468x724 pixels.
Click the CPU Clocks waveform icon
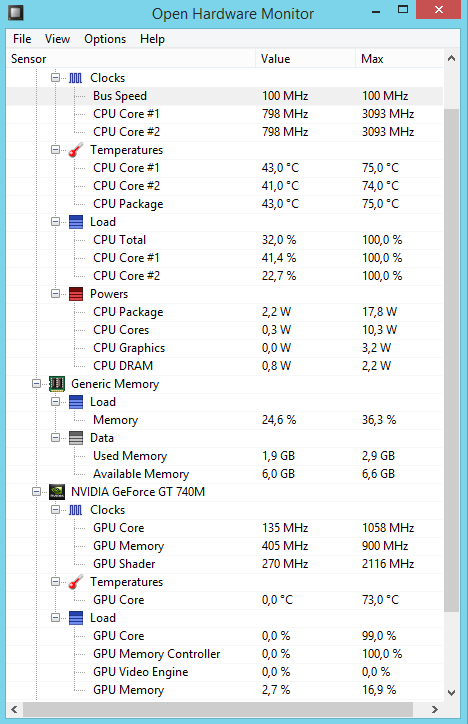click(x=76, y=78)
